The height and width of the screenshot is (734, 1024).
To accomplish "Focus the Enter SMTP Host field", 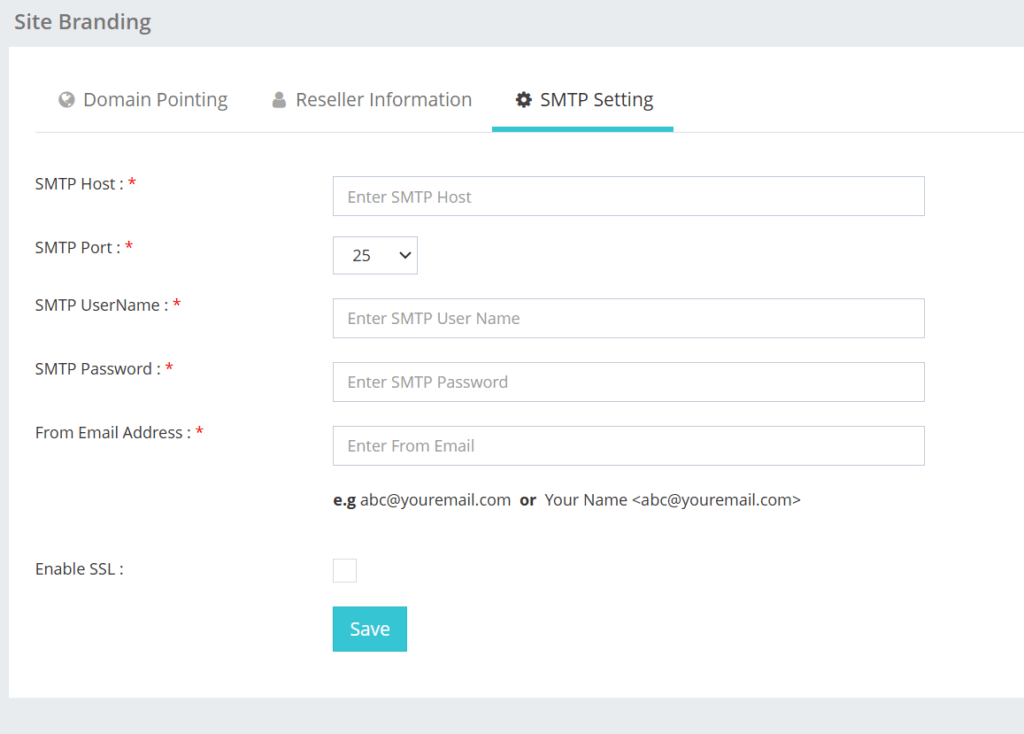I will tap(628, 196).
